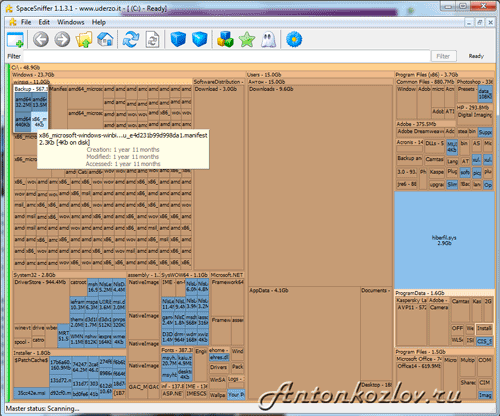Click the more detail blue cube icon
500x416 pixels.
point(200,40)
